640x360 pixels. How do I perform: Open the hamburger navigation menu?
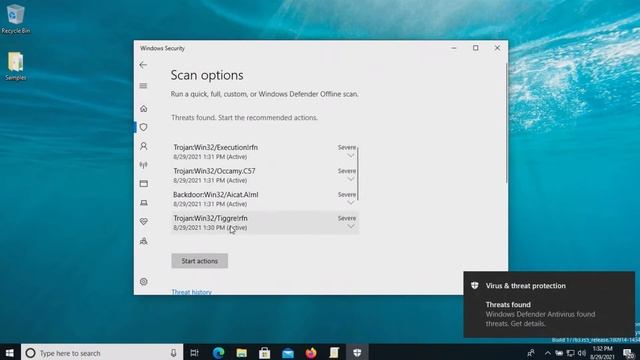coord(143,86)
